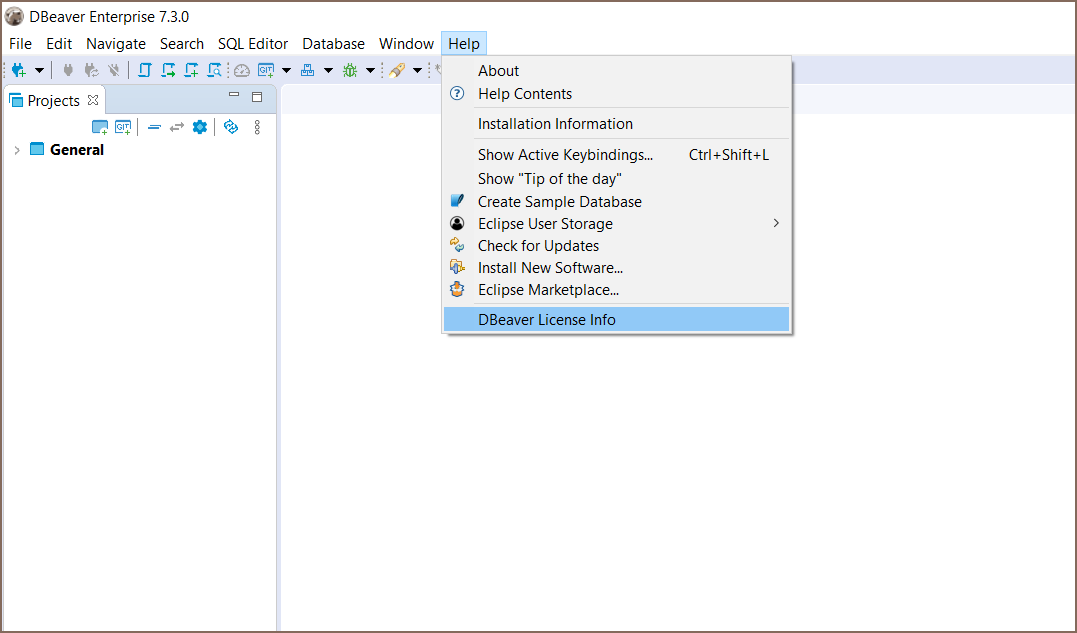Screen dimensions: 1077x633
Task: Click the script icon with green arrow
Action: point(168,70)
